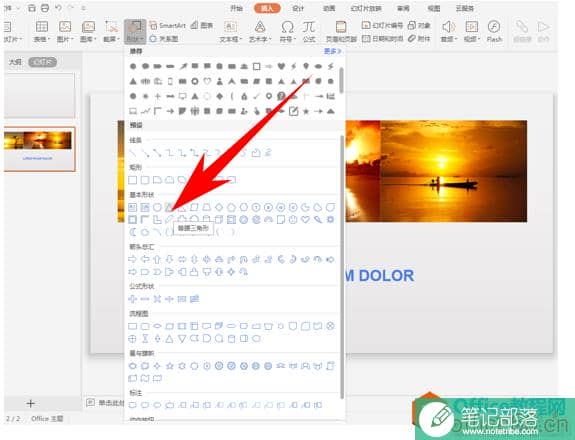Select the isosceles triangle basic shape
The image size is (575, 440).
[169, 208]
